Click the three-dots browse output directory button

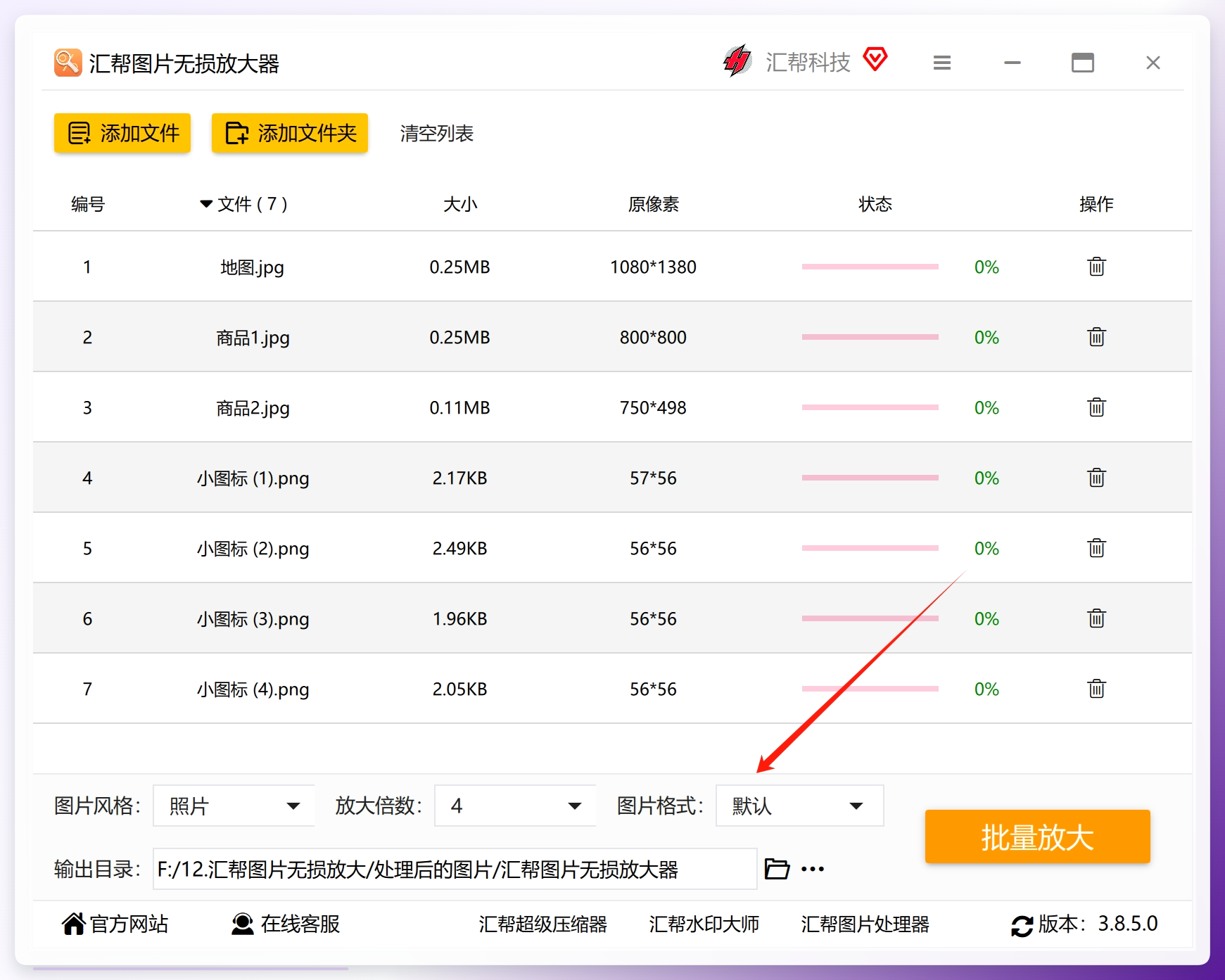click(x=813, y=869)
